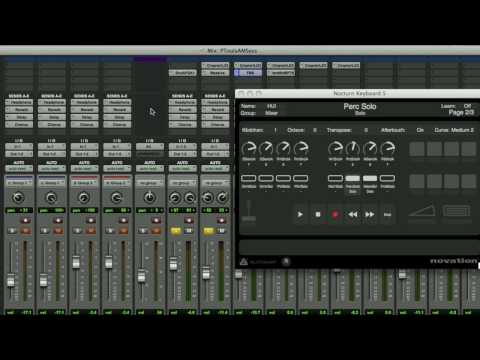Click second knob of right Nocturn knob group
The height and width of the screenshot is (360, 480).
pyautogui.click(x=353, y=148)
